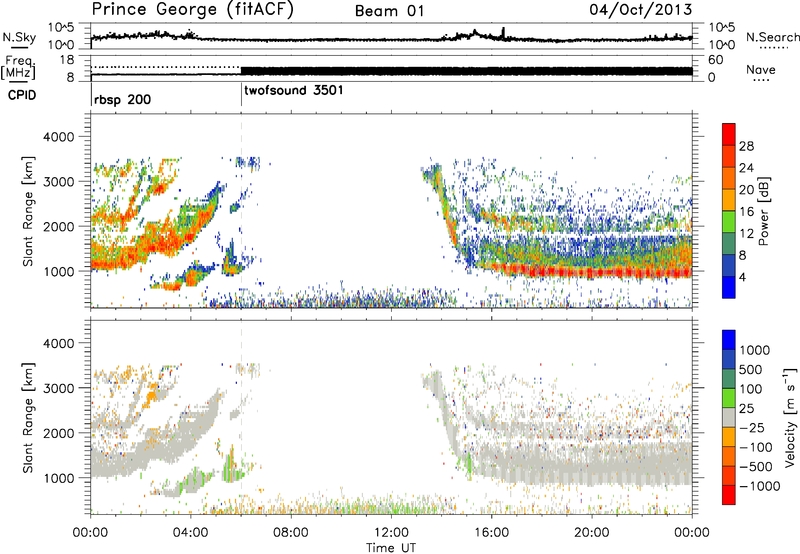
Task: Click the '04:00' time tick label
Action: [191, 533]
